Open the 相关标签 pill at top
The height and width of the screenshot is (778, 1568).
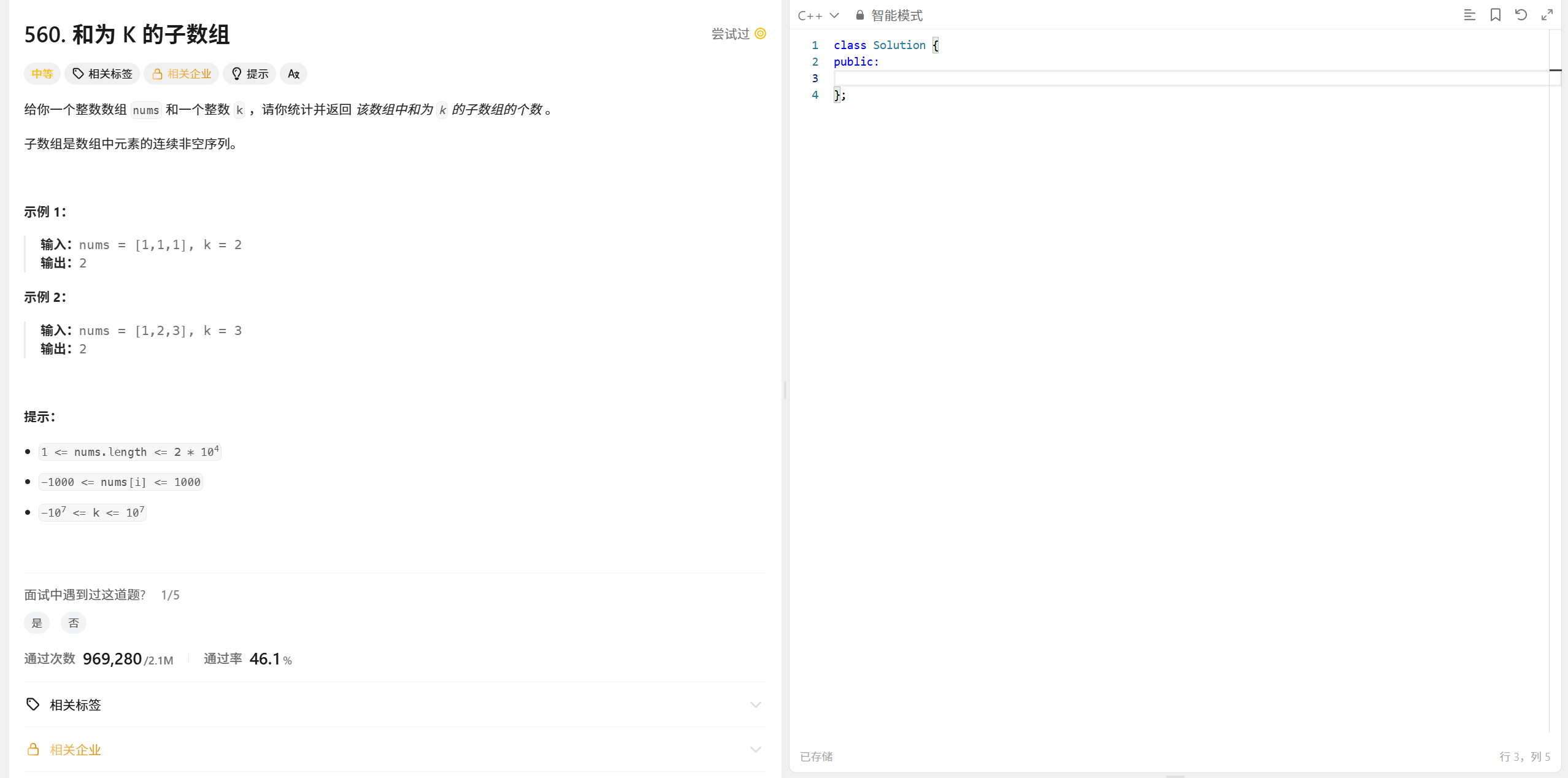coord(102,74)
